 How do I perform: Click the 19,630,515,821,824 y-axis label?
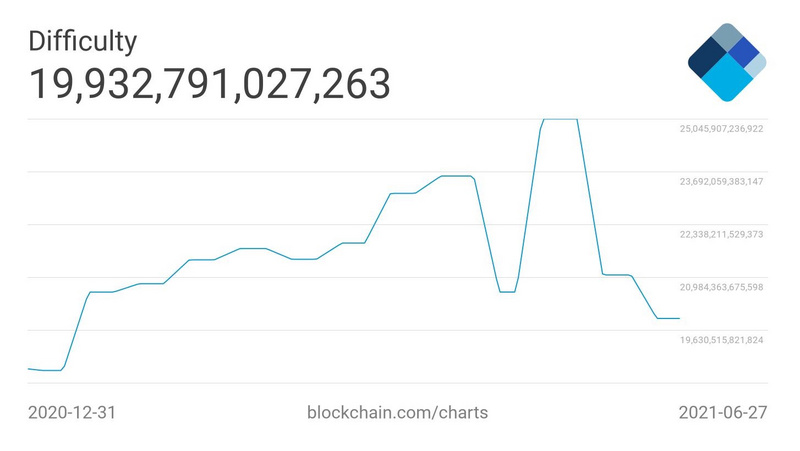click(x=722, y=340)
